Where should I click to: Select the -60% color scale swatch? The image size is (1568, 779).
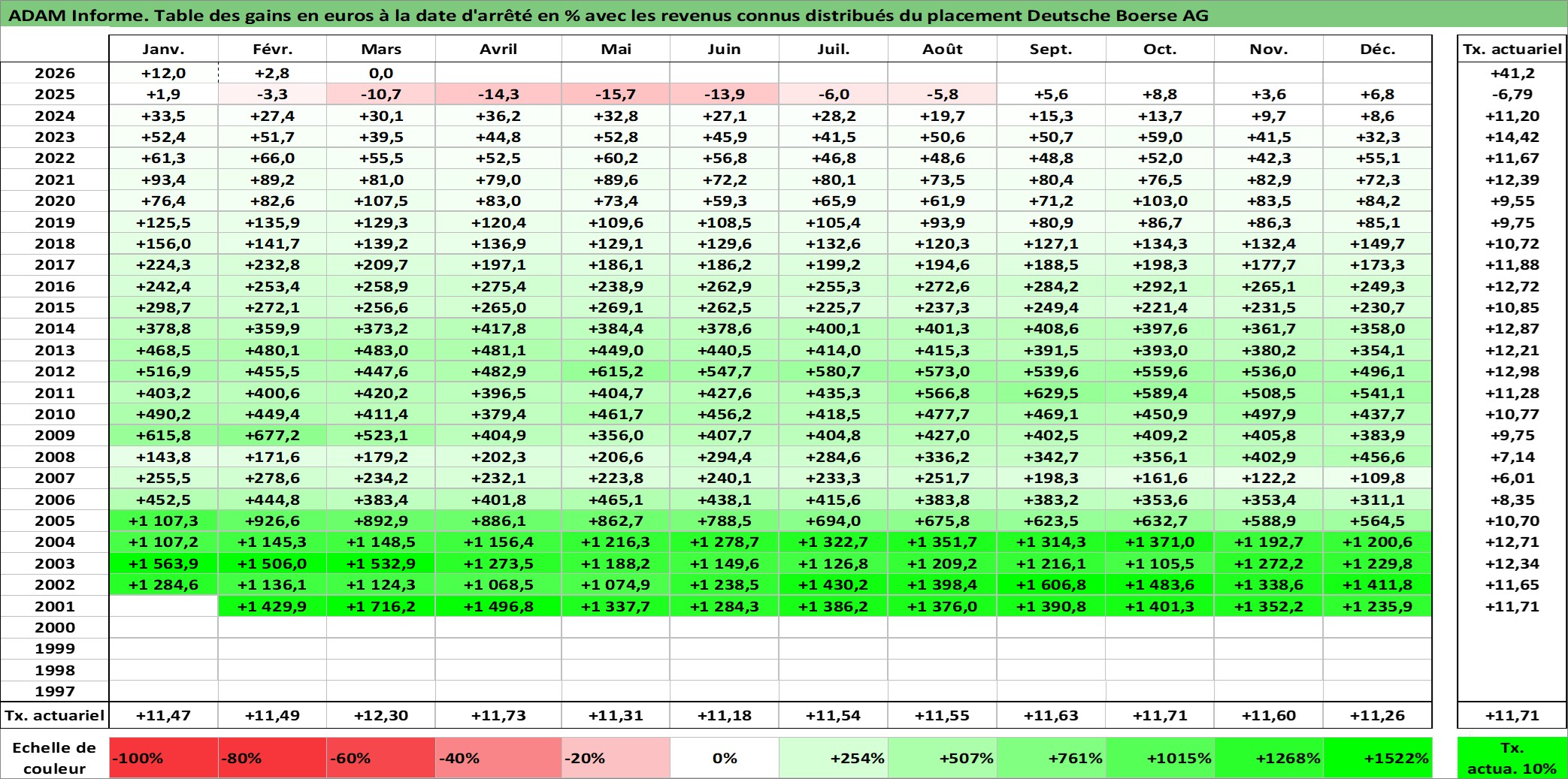coord(381,758)
